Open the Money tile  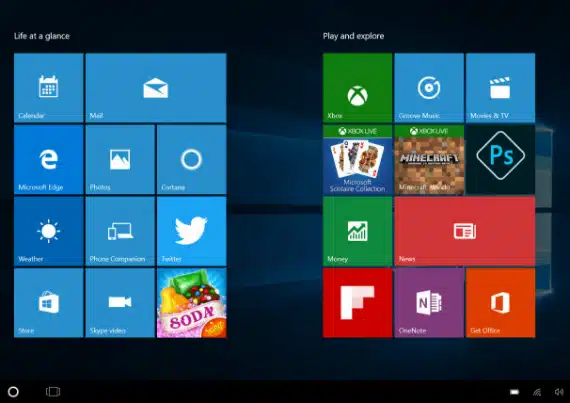pyautogui.click(x=357, y=231)
